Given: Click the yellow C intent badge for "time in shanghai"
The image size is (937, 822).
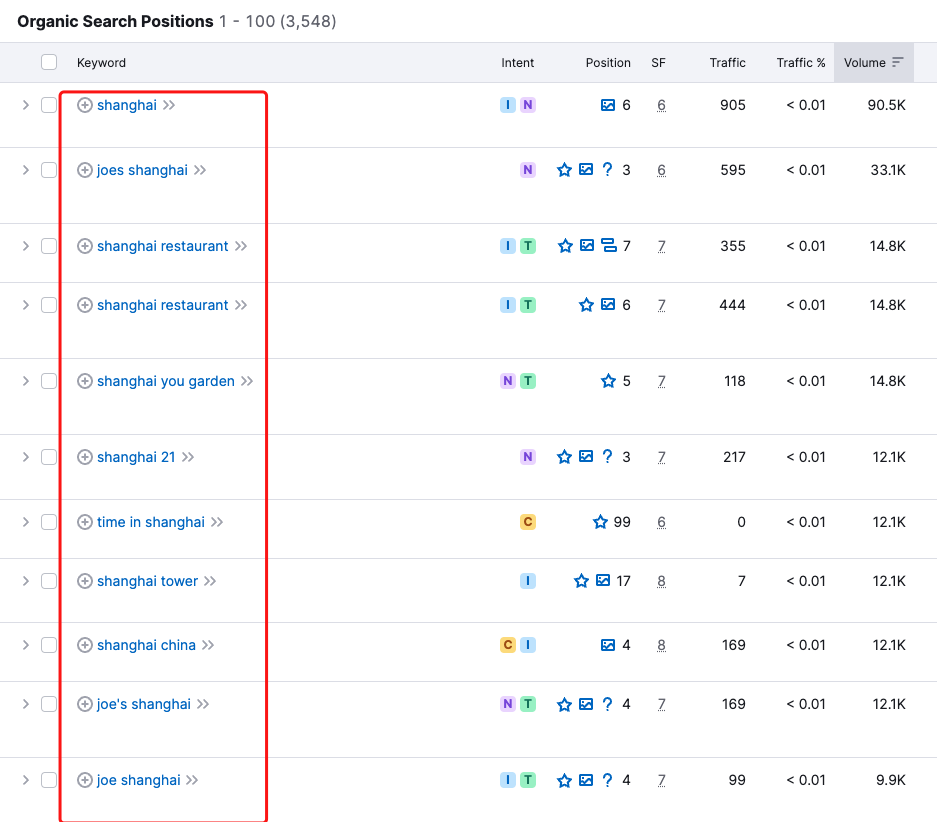Looking at the screenshot, I should 527,522.
